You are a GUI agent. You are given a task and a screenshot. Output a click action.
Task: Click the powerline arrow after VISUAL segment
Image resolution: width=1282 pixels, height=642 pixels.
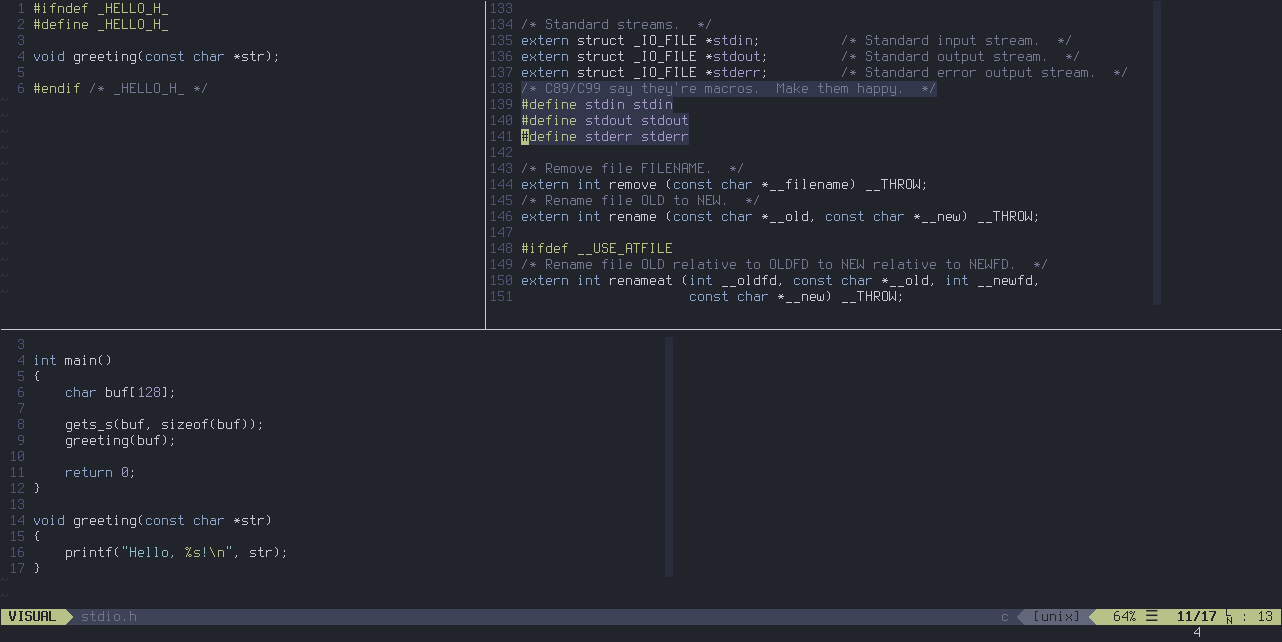point(67,617)
